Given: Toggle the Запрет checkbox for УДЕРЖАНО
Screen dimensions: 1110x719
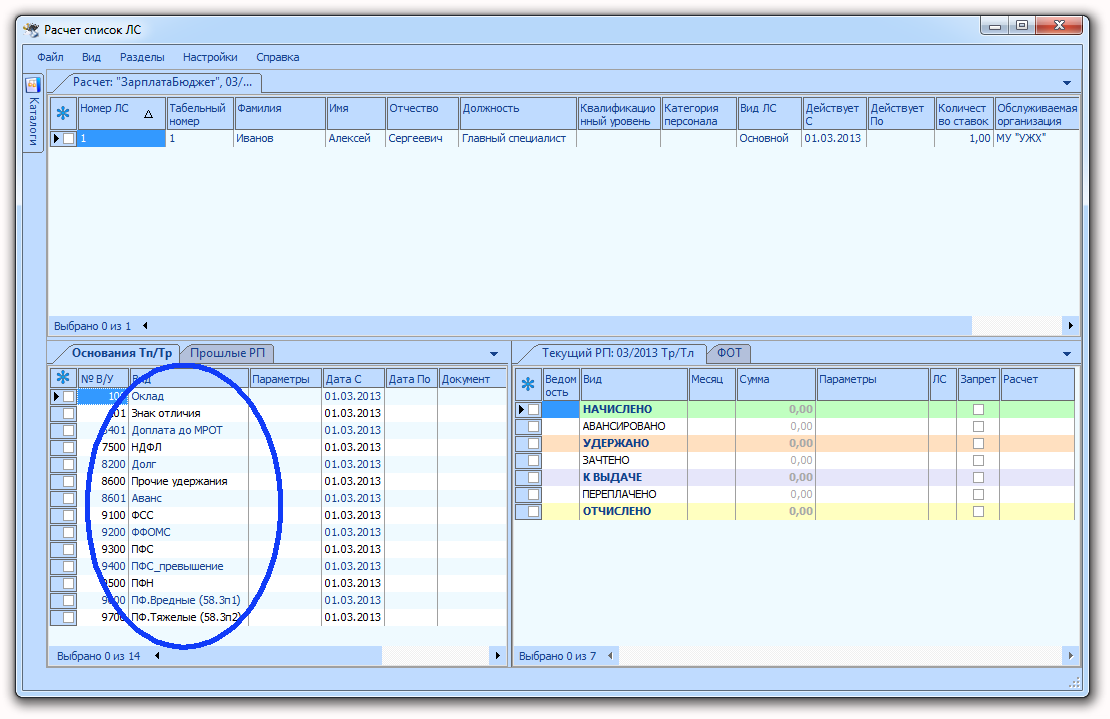Looking at the screenshot, I should 978,443.
